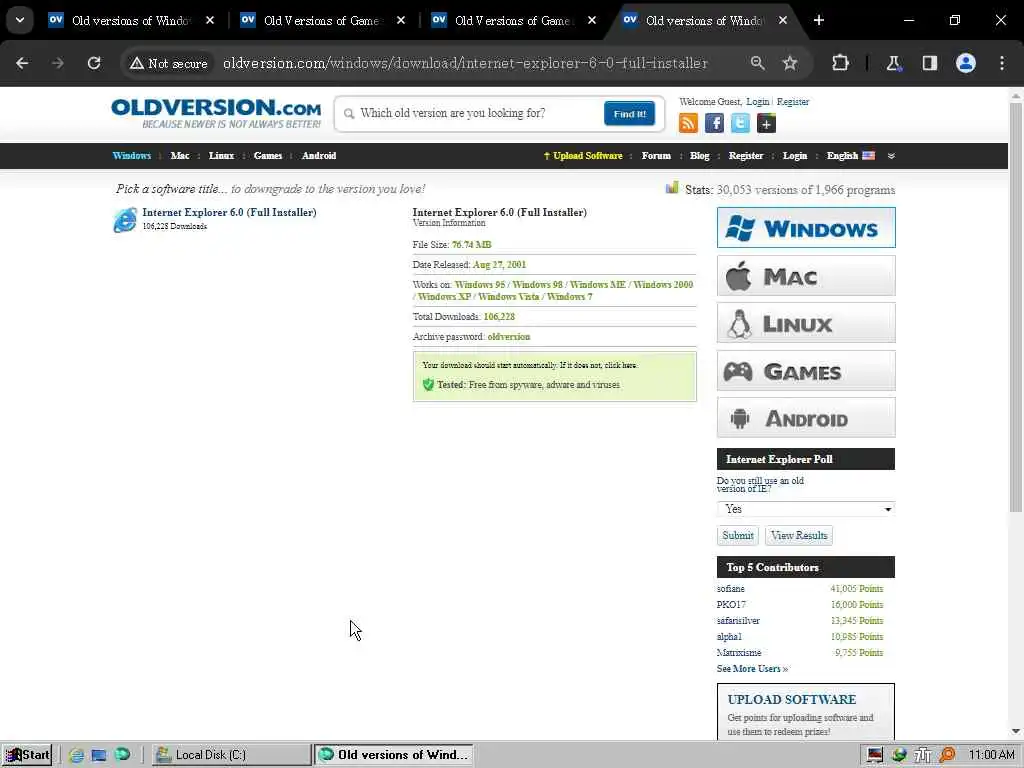The image size is (1024, 768).
Task: Click the Register link beside Welcome Guest
Action: point(793,102)
